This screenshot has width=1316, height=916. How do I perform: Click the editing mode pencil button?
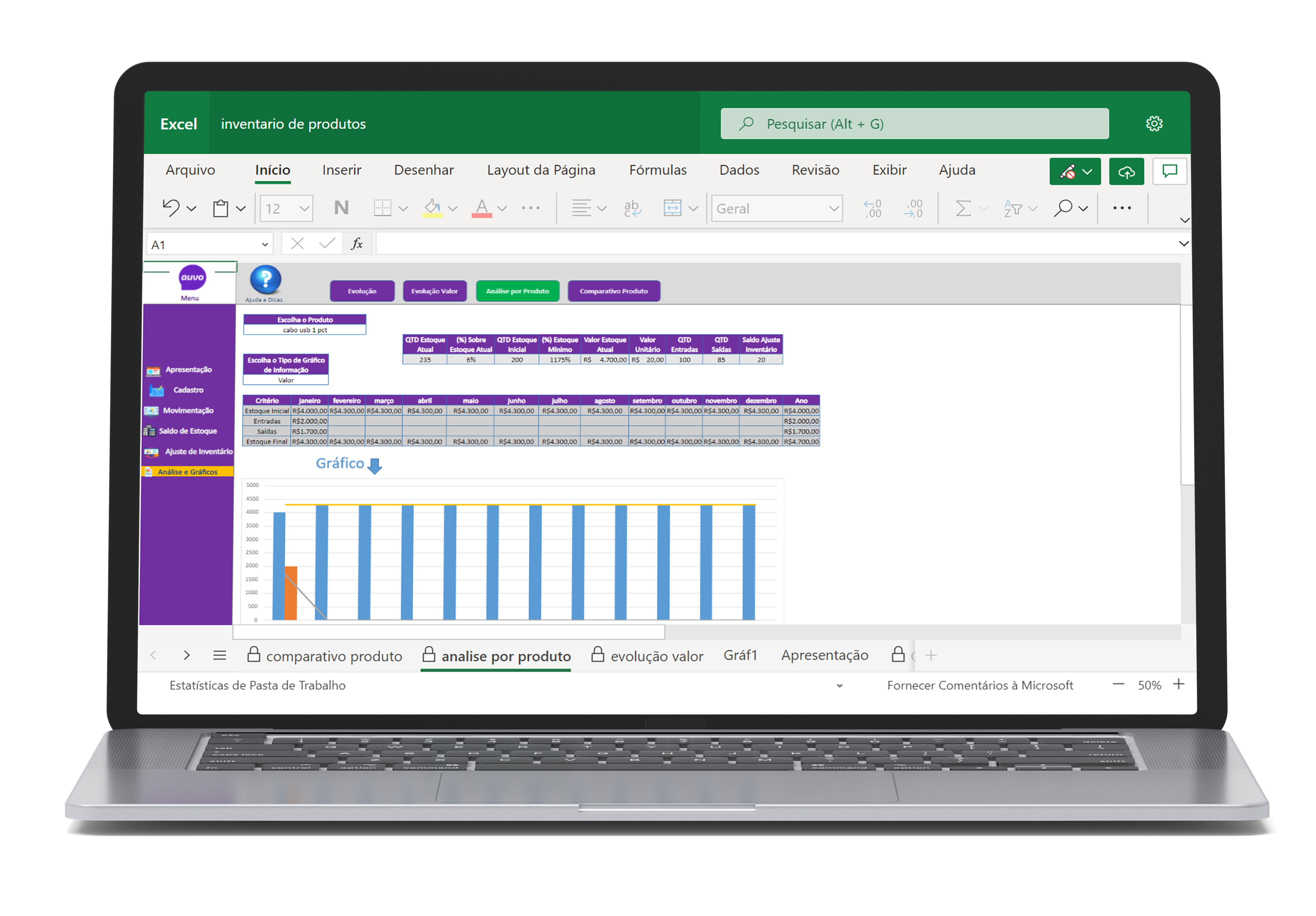coord(1075,171)
